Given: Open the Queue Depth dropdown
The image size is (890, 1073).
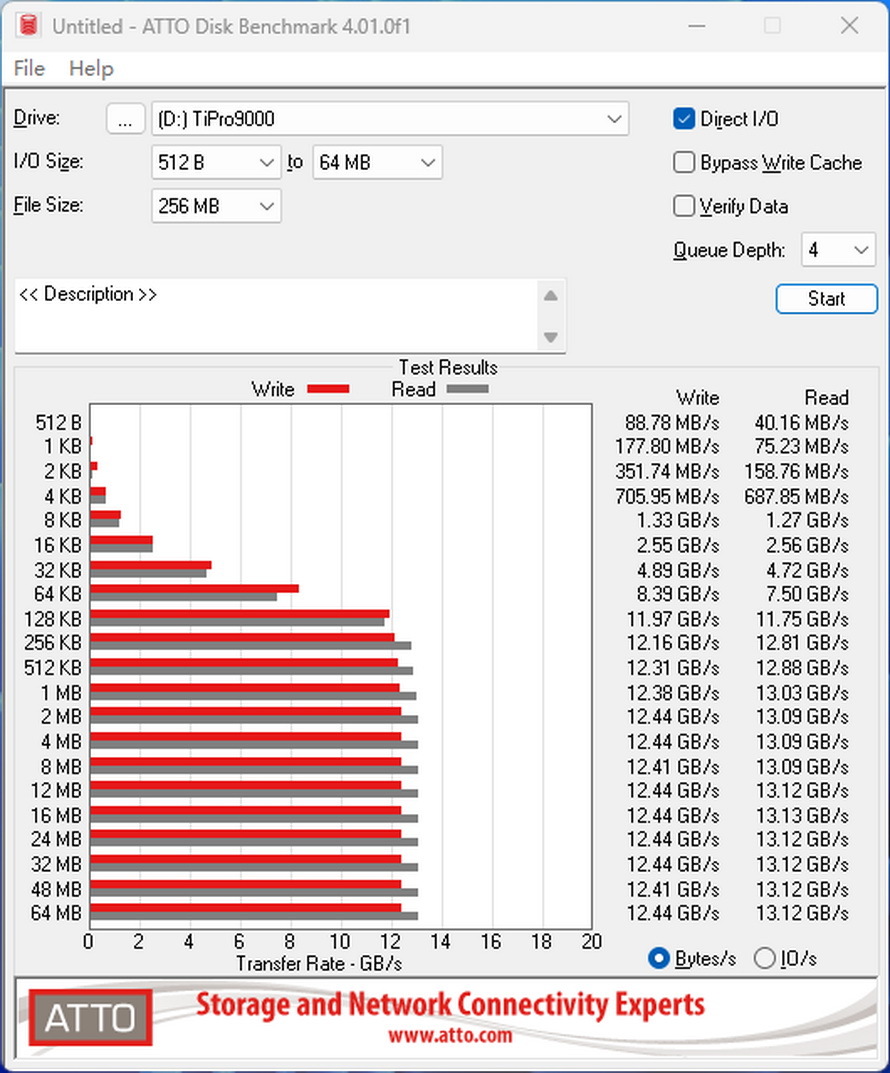Looking at the screenshot, I should 838,250.
